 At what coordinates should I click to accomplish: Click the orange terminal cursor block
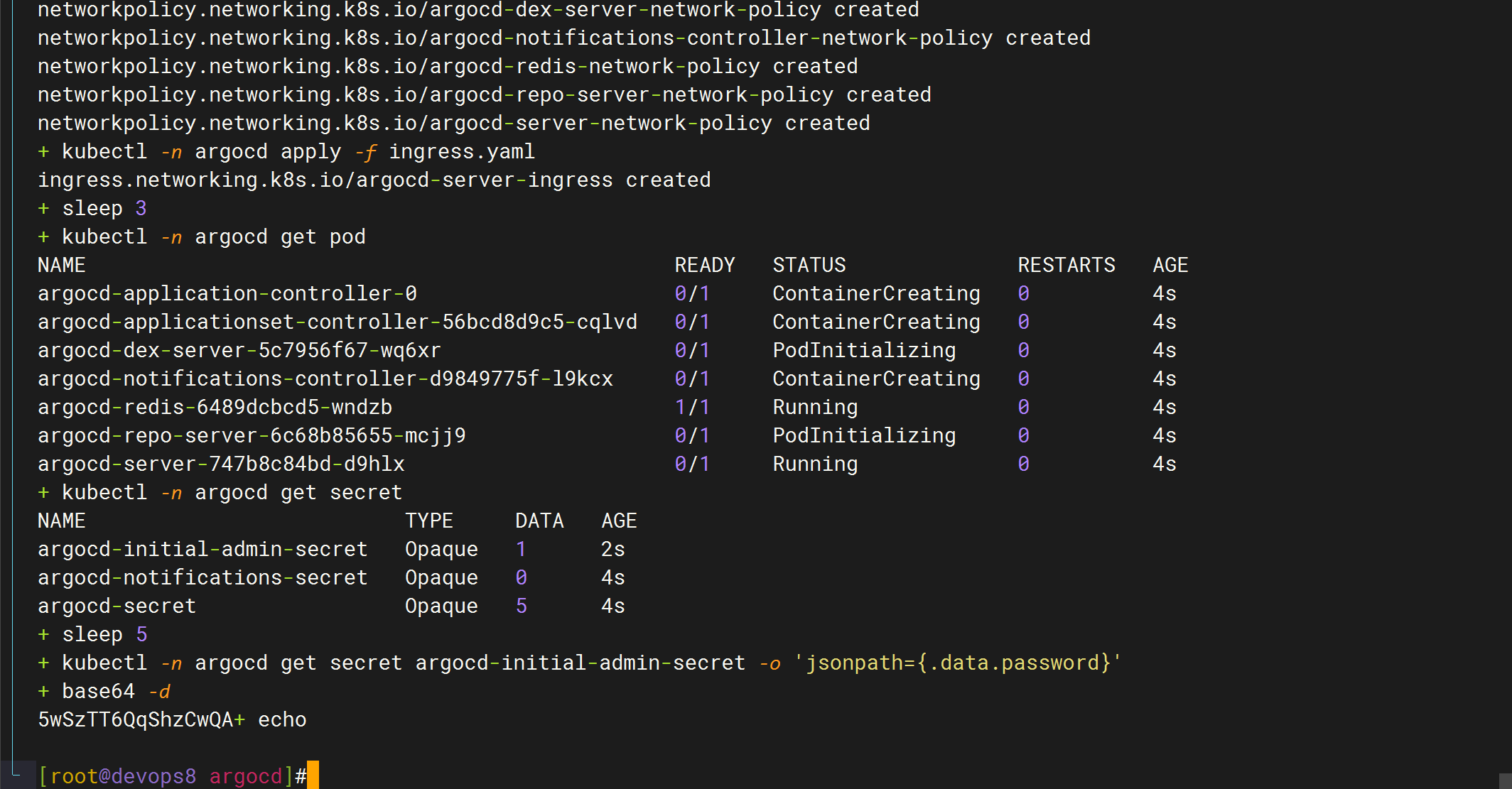click(313, 775)
